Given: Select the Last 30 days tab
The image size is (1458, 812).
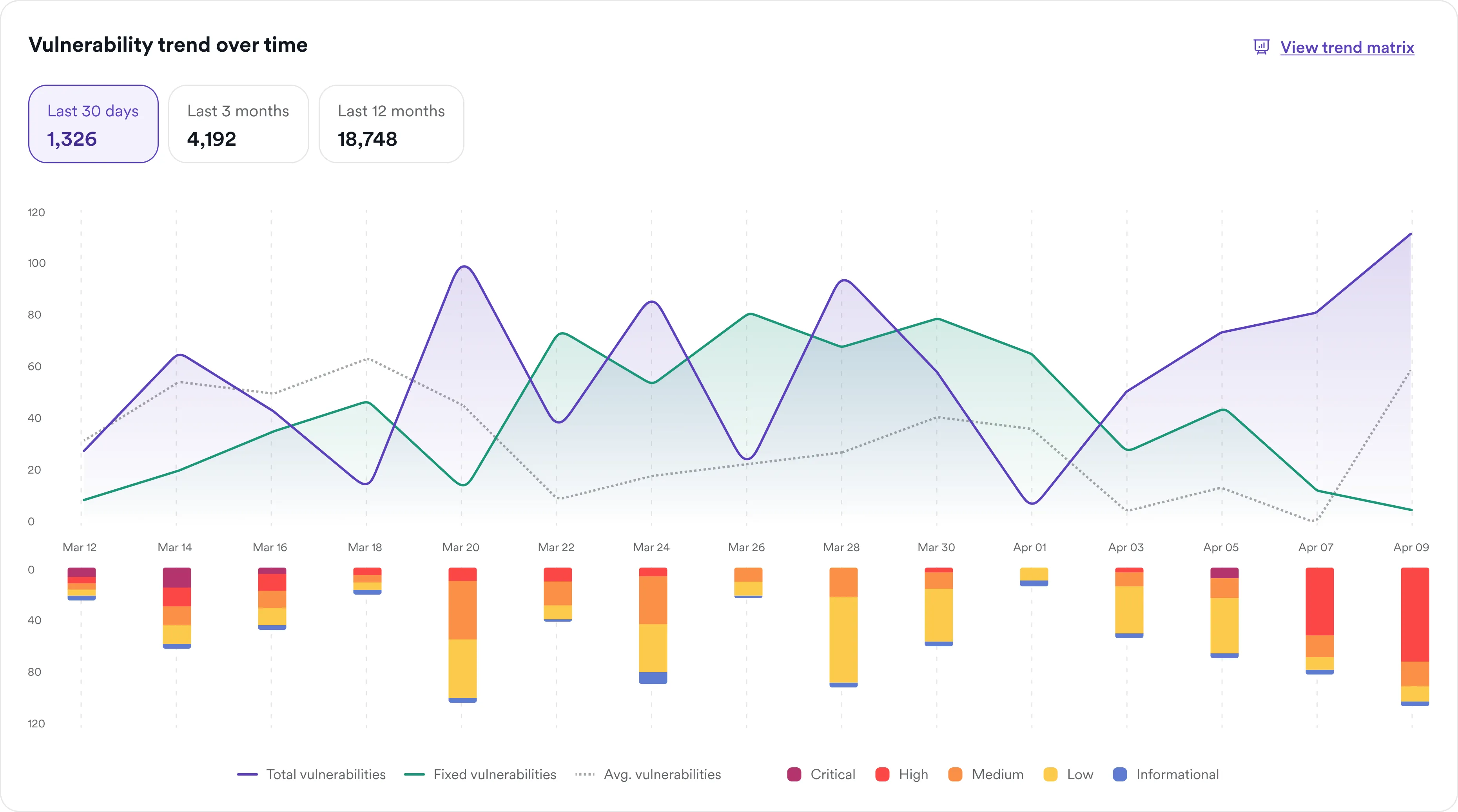Looking at the screenshot, I should click(x=93, y=124).
